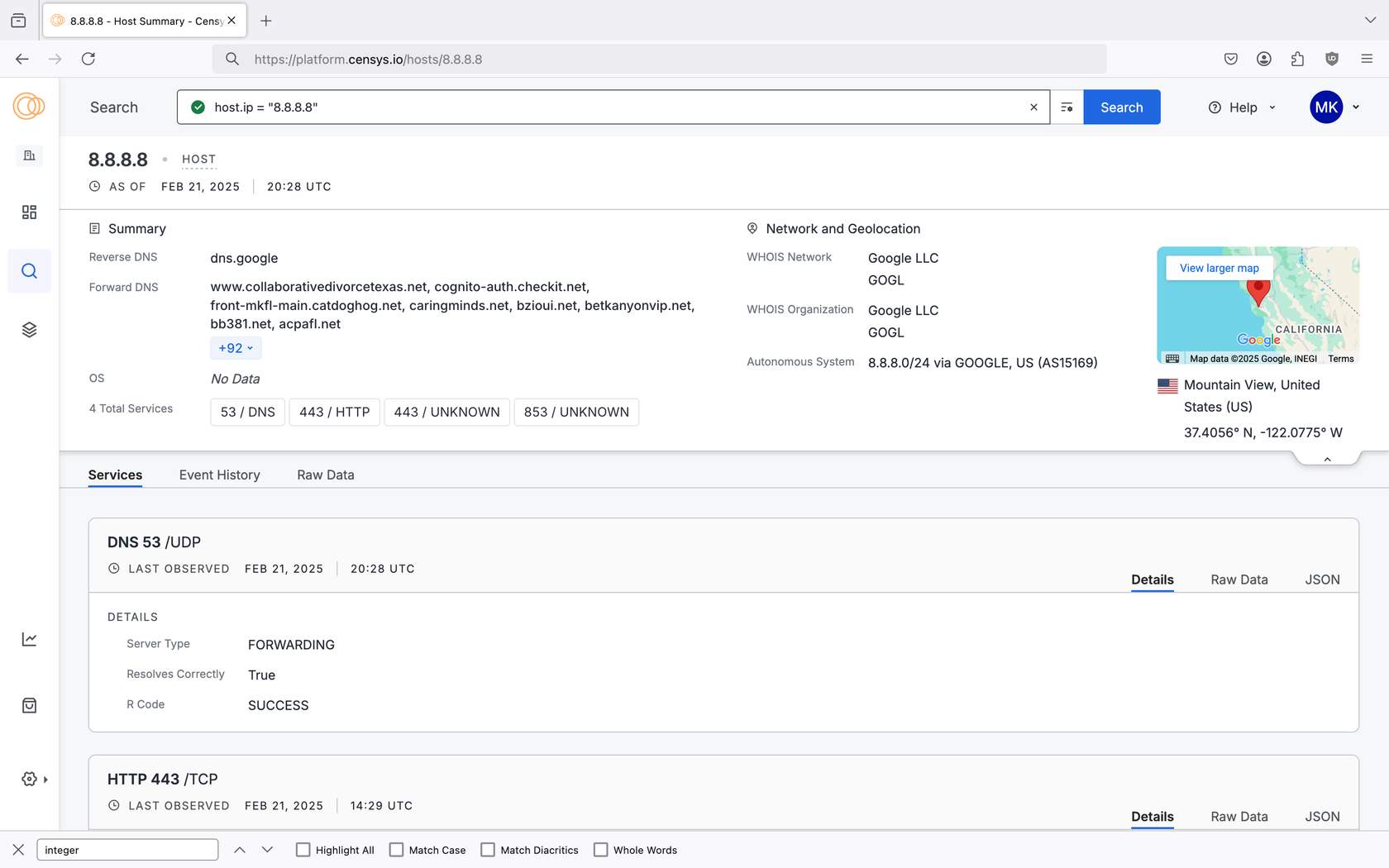Viewport: 1389px width, 868px height.
Task: Select JSON tab in HTTP 443 card
Action: coord(1323,817)
